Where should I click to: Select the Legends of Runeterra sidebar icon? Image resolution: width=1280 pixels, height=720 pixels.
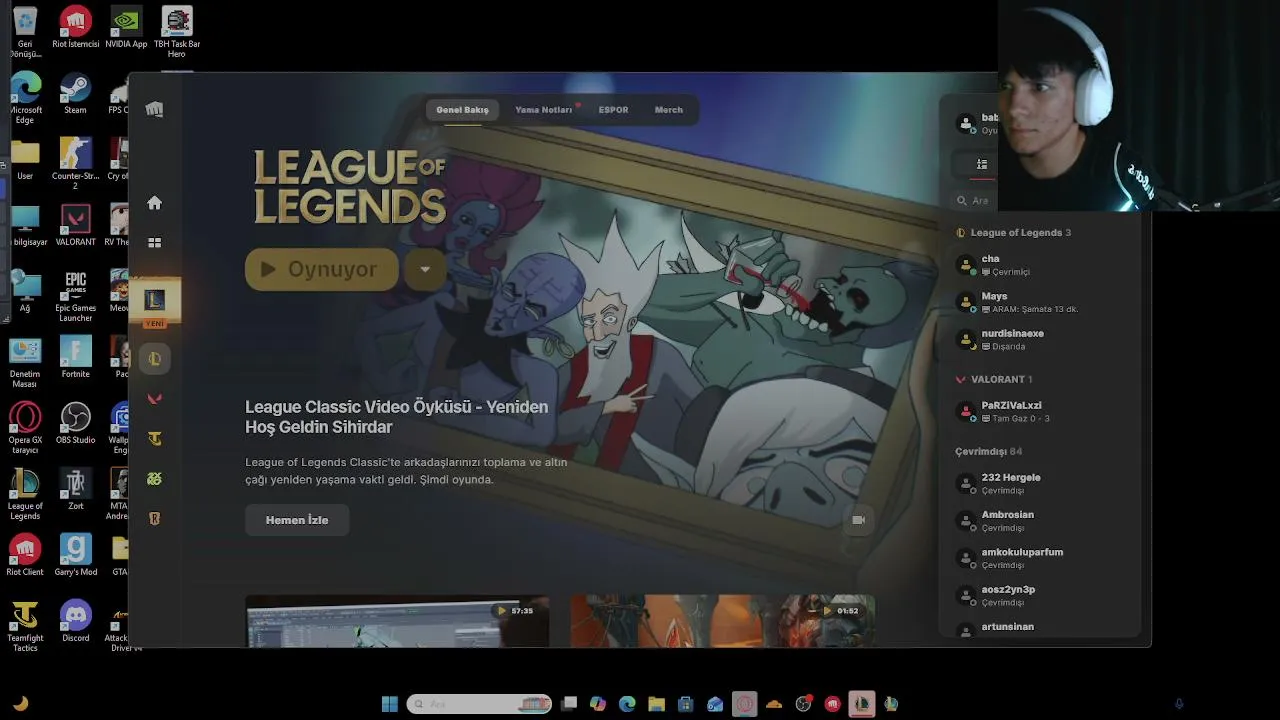[154, 519]
